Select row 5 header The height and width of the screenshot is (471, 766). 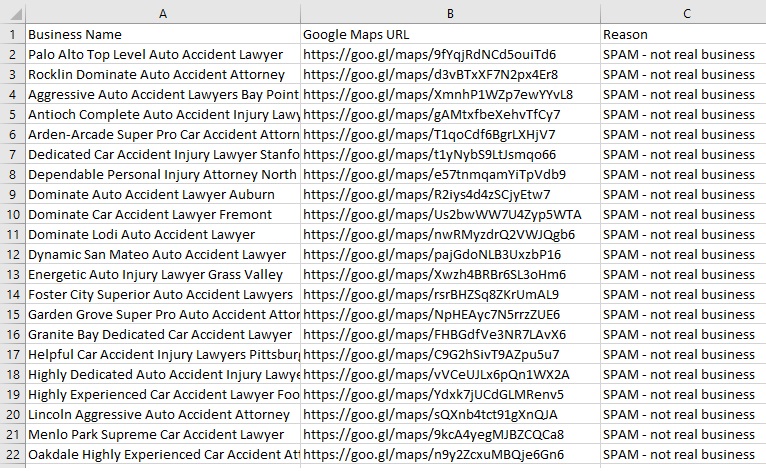(x=13, y=114)
